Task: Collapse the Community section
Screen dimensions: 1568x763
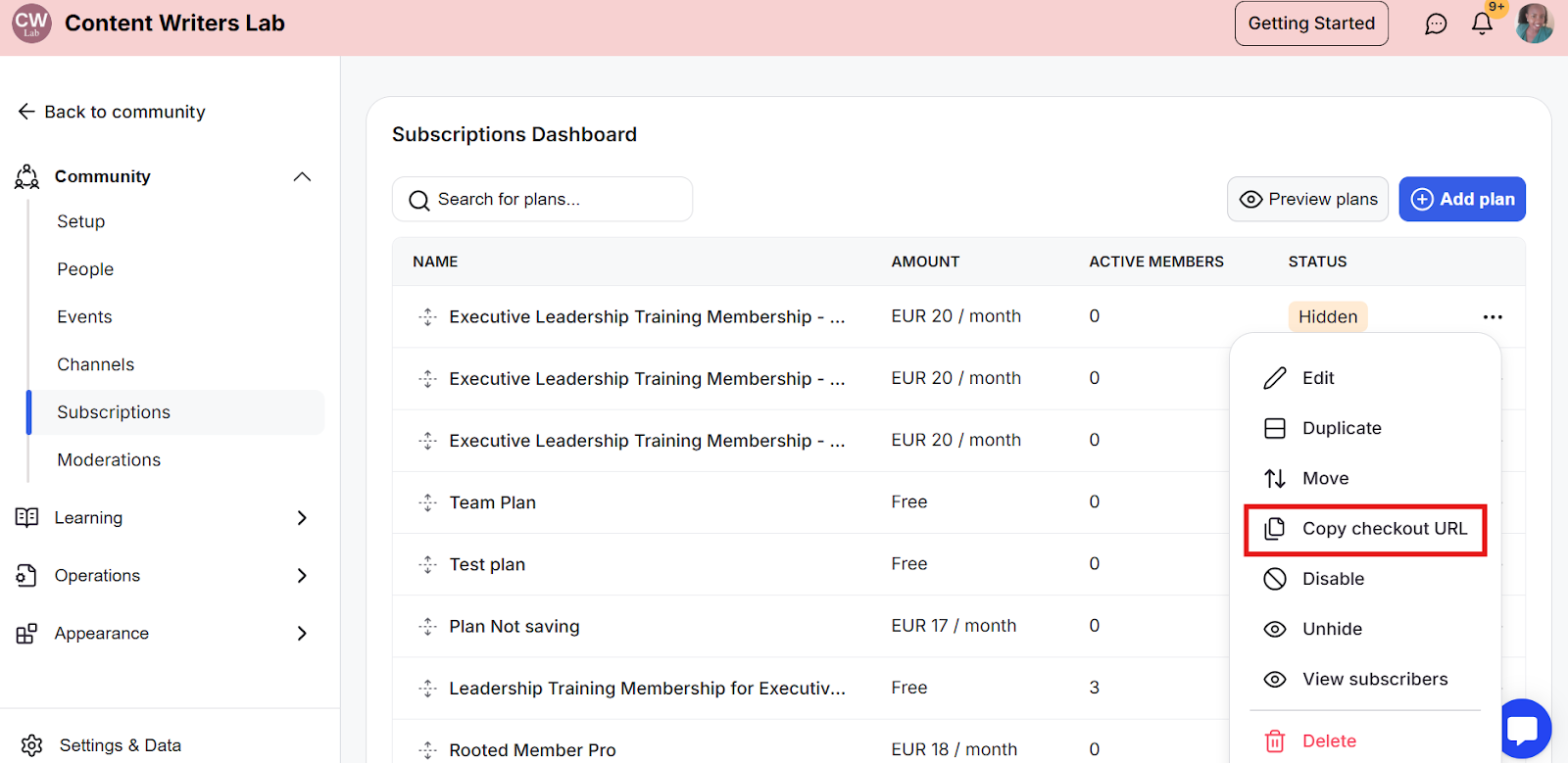Action: [x=302, y=176]
